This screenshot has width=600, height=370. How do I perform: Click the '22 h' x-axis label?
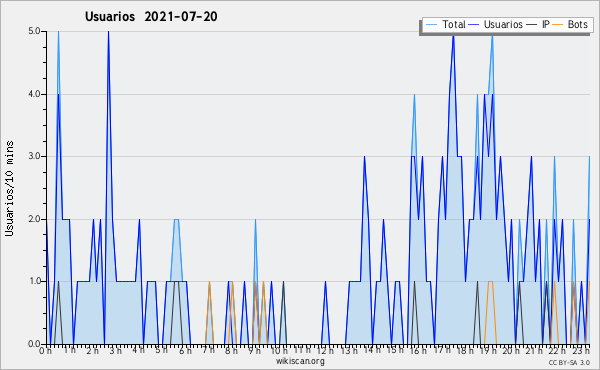click(x=557, y=351)
